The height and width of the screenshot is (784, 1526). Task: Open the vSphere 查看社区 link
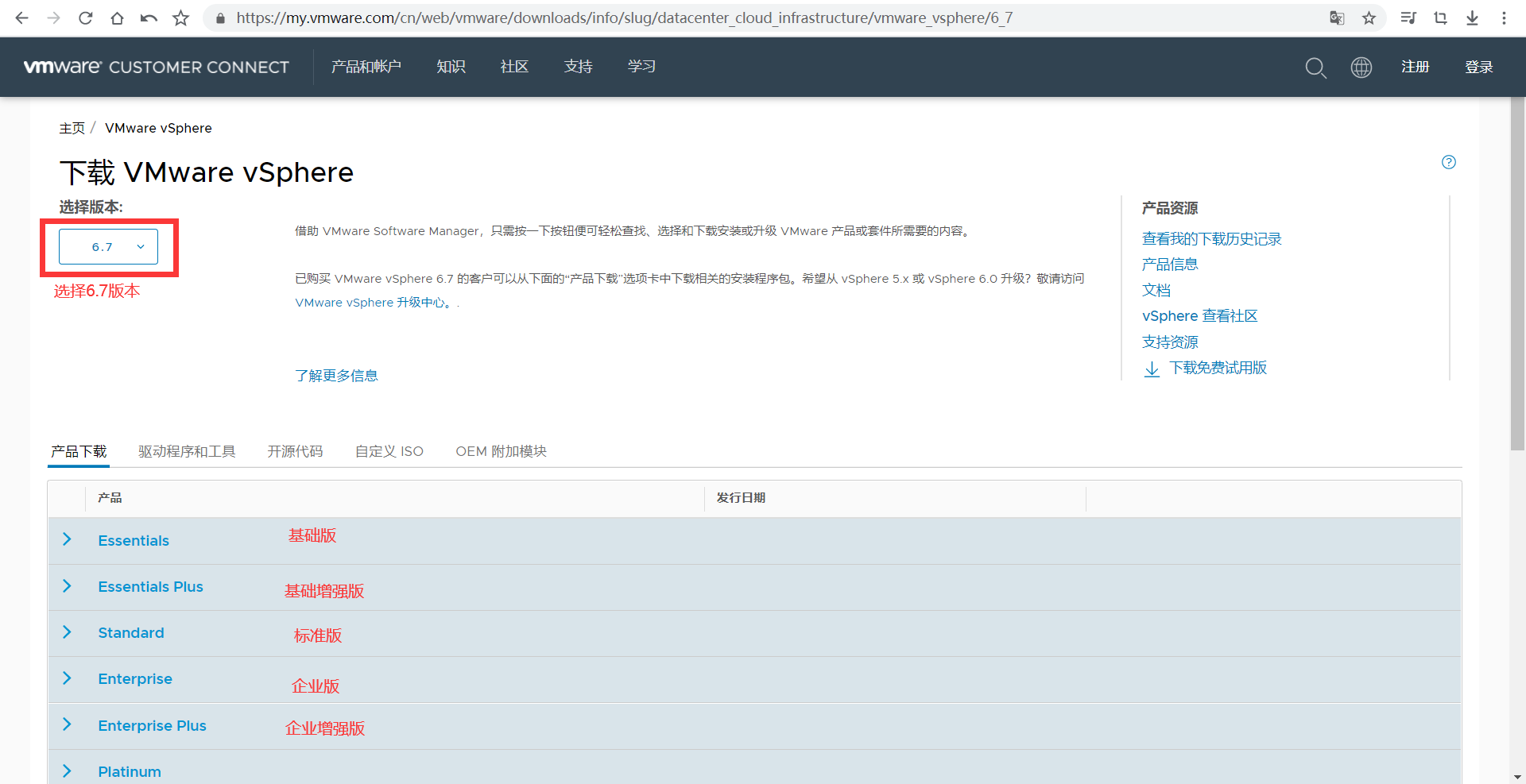(1200, 316)
